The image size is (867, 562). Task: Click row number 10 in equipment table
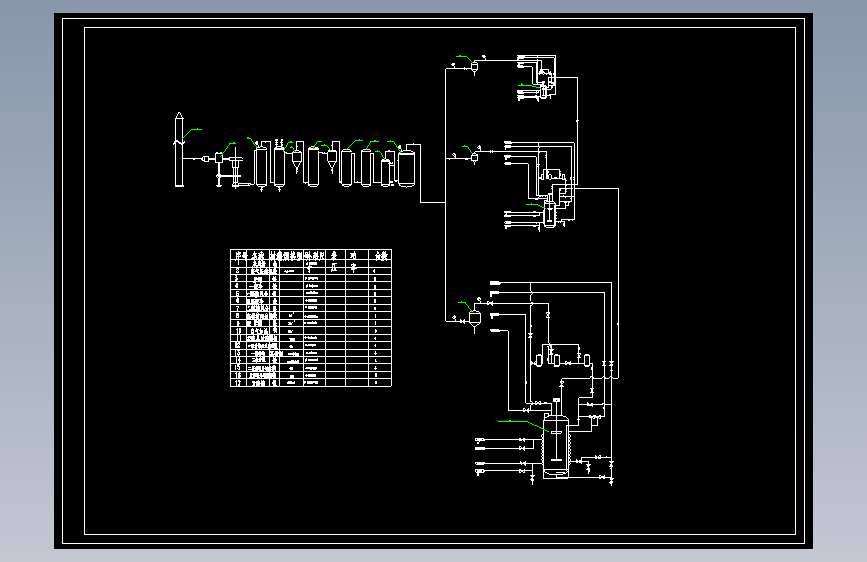click(x=239, y=331)
